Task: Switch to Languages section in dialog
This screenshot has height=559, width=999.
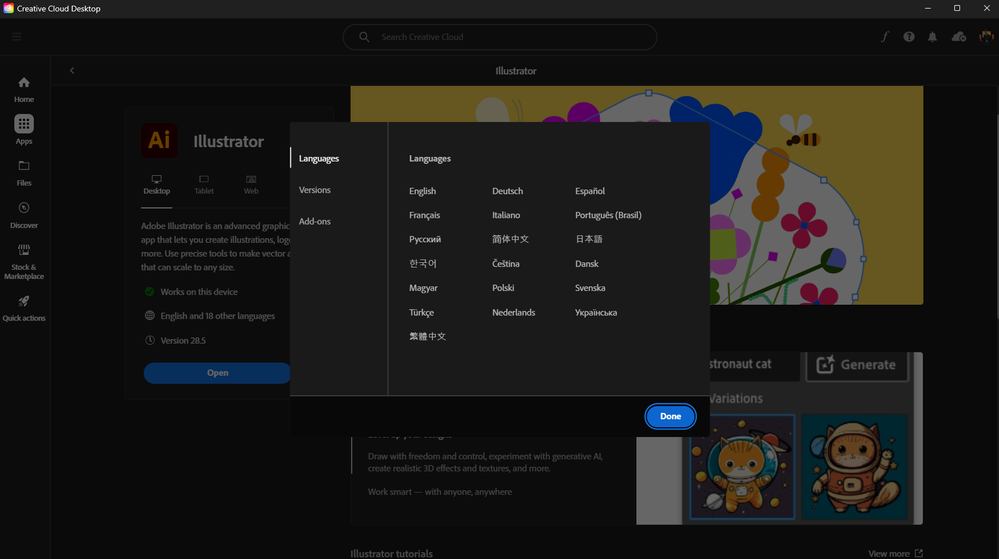Action: pyautogui.click(x=319, y=158)
